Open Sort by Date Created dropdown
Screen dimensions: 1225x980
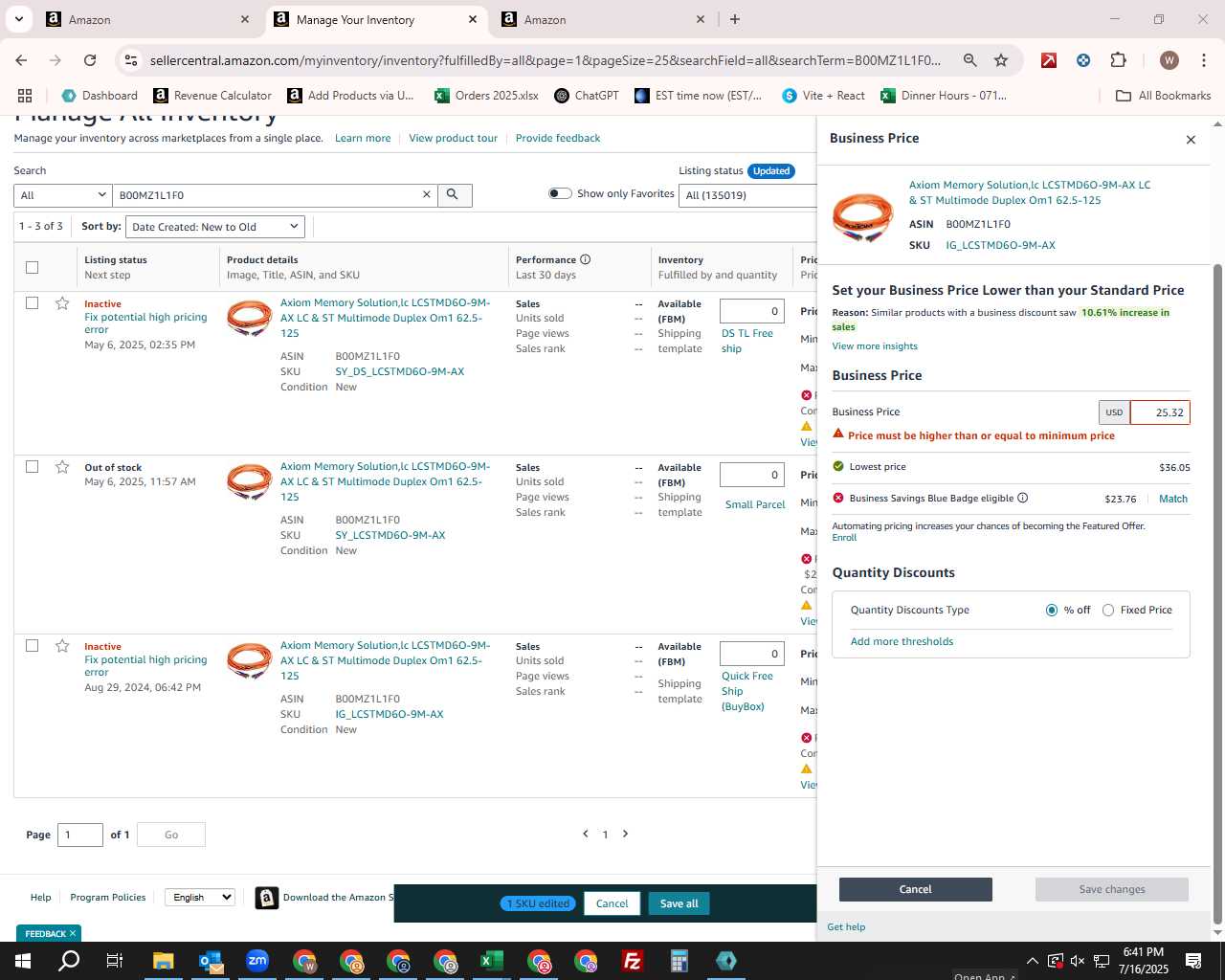[216, 227]
